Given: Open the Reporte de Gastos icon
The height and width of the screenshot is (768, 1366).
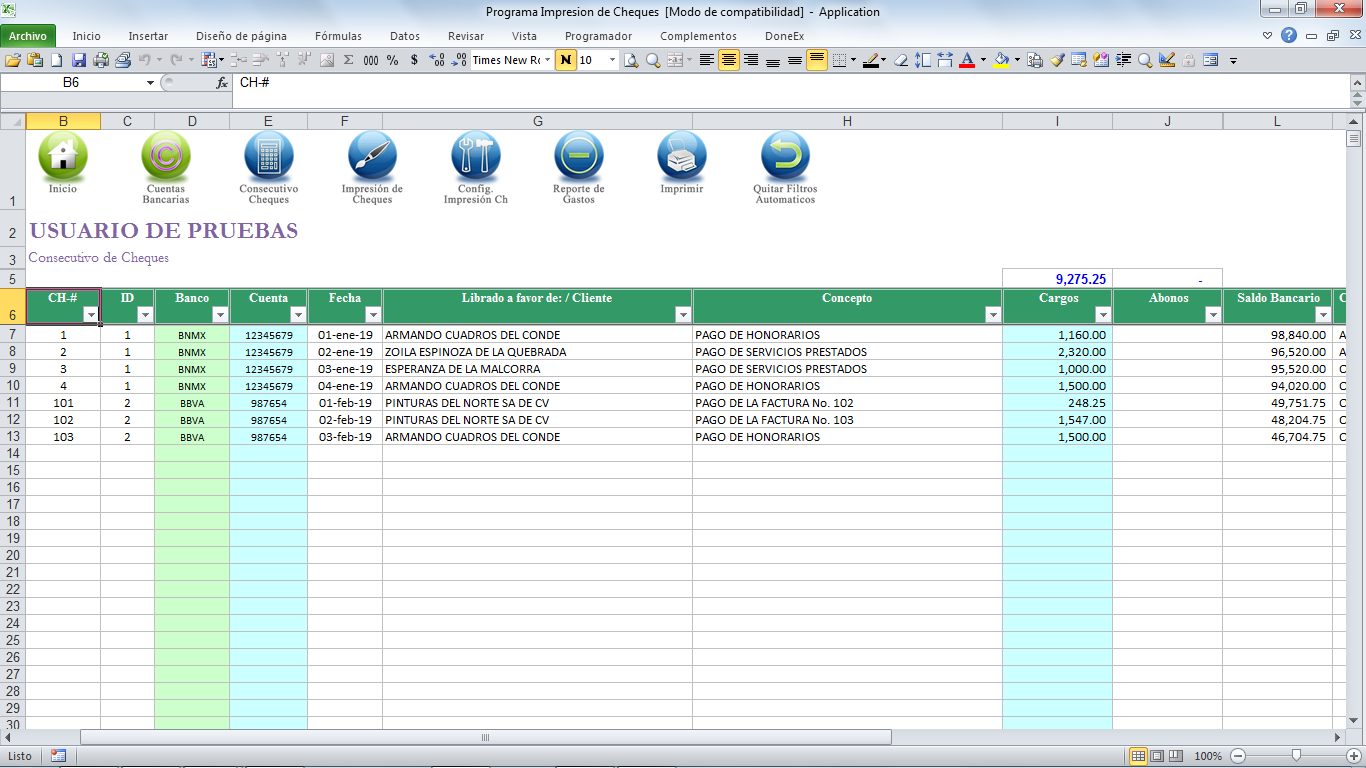Looking at the screenshot, I should [x=579, y=156].
